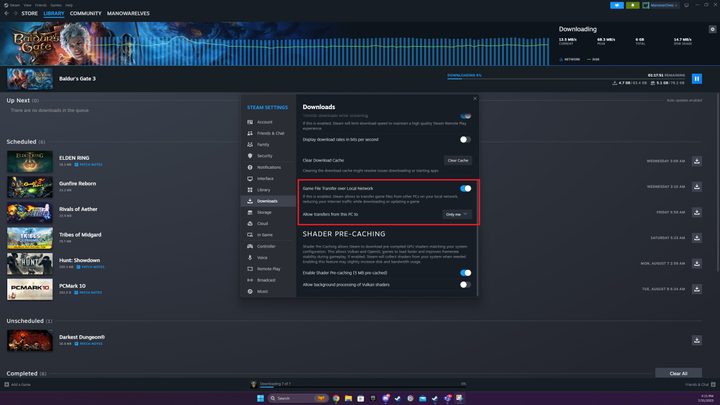Open the MANOWARELVES profile tab
The width and height of the screenshot is (720, 405).
coord(128,13)
